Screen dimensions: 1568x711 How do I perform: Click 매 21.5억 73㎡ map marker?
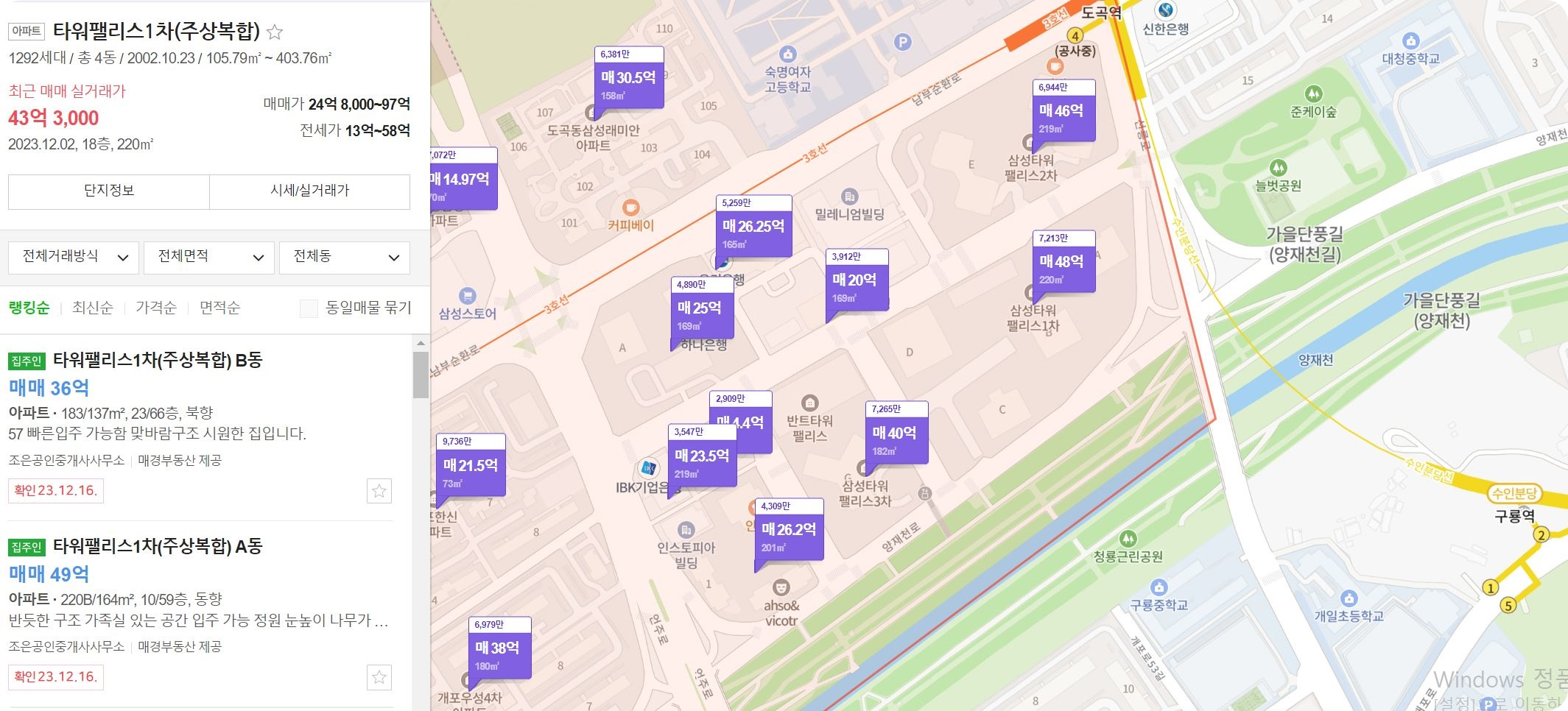coord(471,466)
